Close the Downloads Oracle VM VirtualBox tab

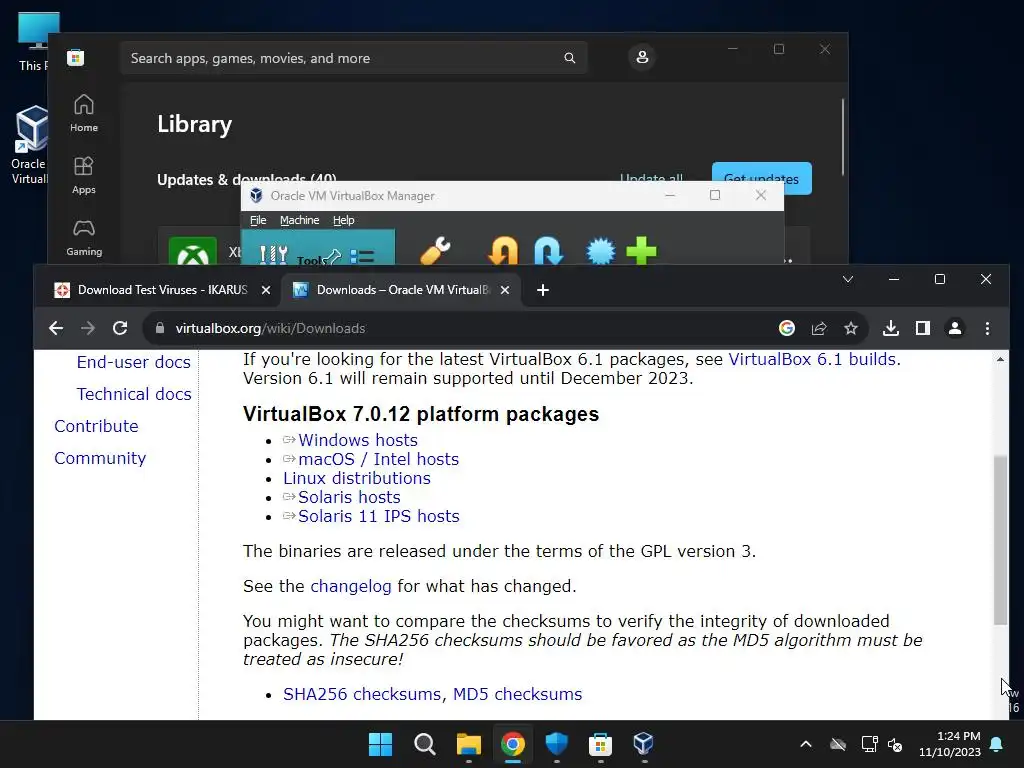pos(505,290)
